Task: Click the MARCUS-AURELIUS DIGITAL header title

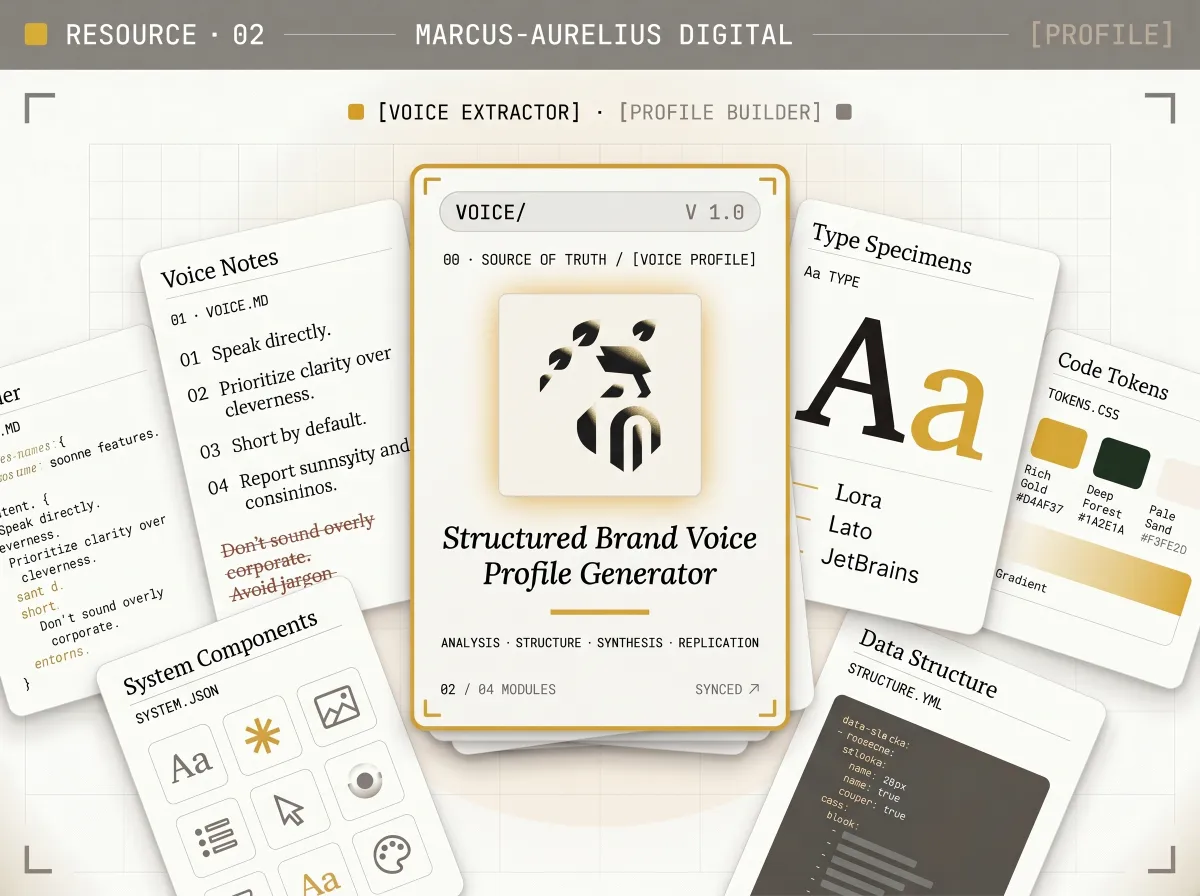Action: click(x=604, y=35)
